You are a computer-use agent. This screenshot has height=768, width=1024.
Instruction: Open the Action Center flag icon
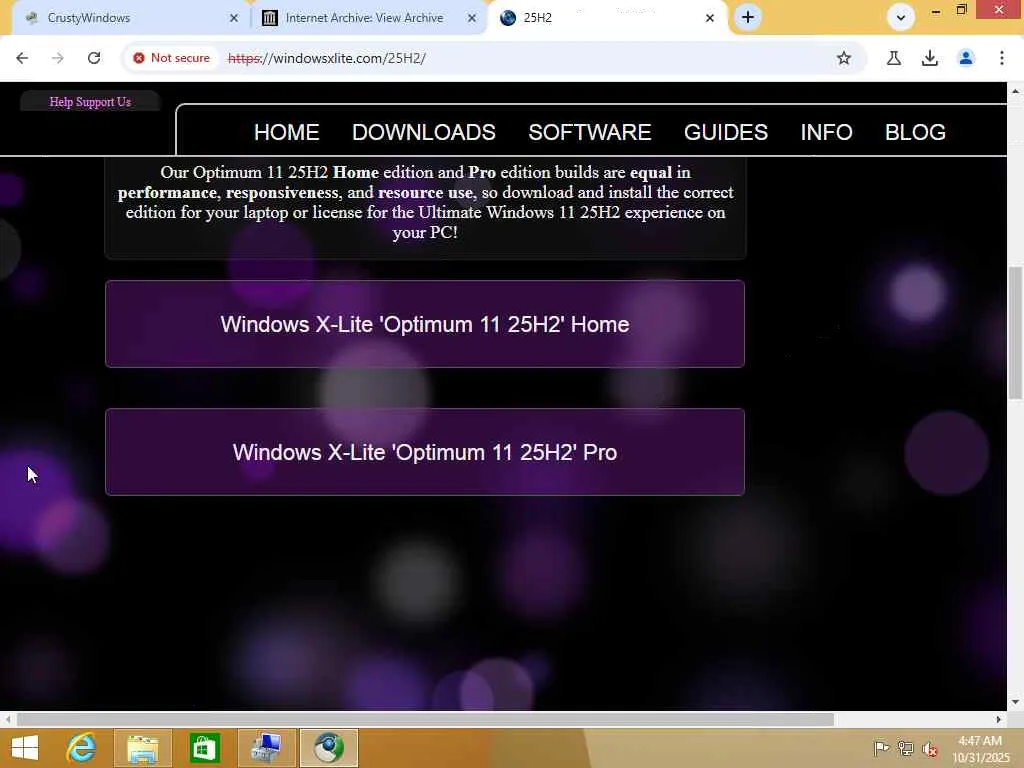point(881,748)
